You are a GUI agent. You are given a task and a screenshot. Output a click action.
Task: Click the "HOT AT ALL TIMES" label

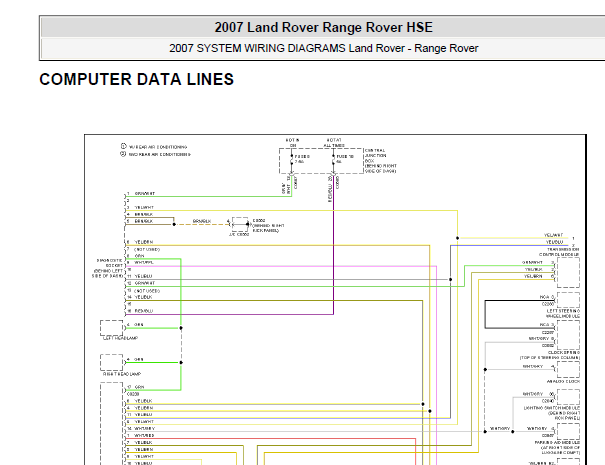click(x=334, y=142)
